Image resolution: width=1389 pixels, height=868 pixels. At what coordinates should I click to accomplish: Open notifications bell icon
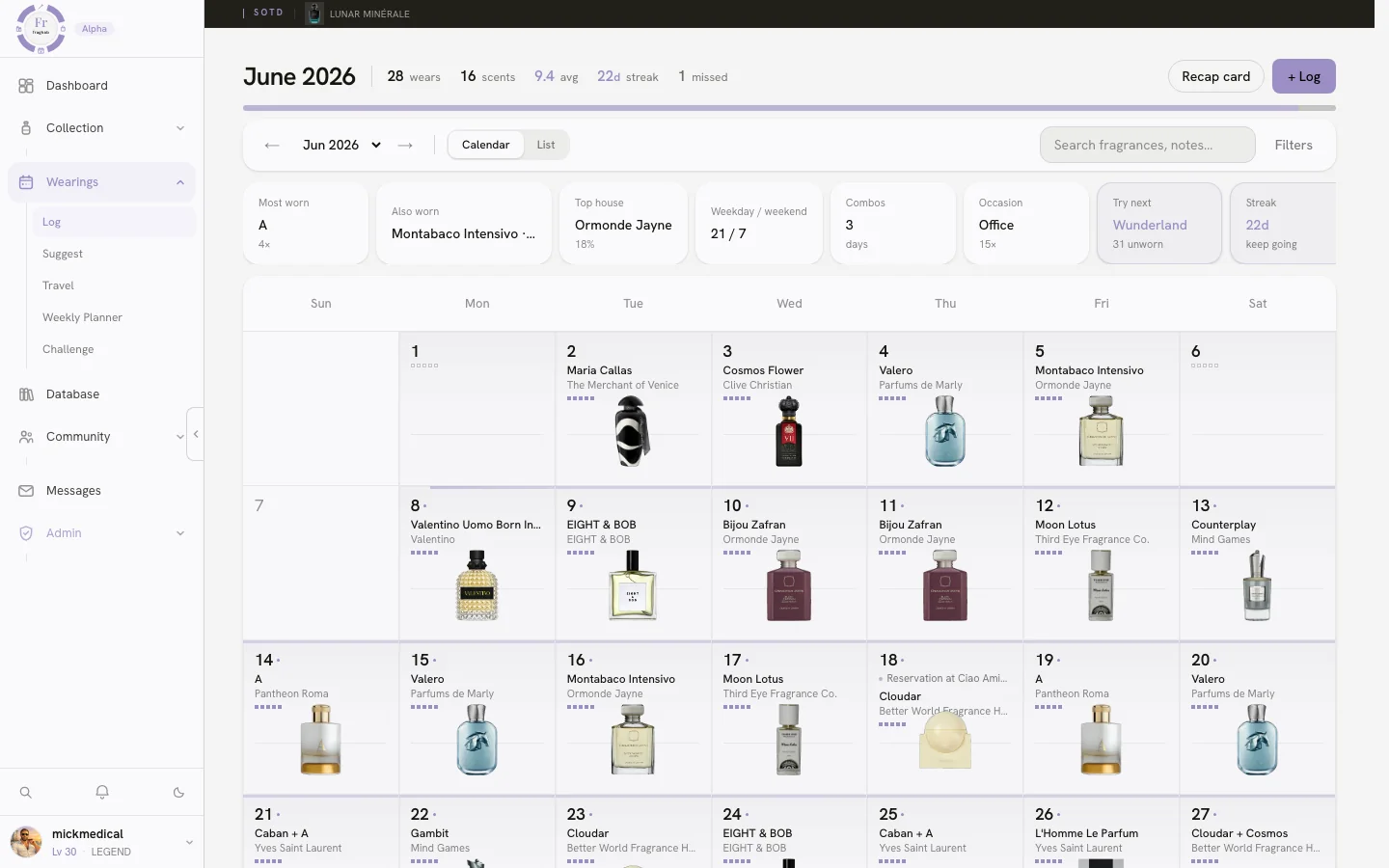(102, 793)
